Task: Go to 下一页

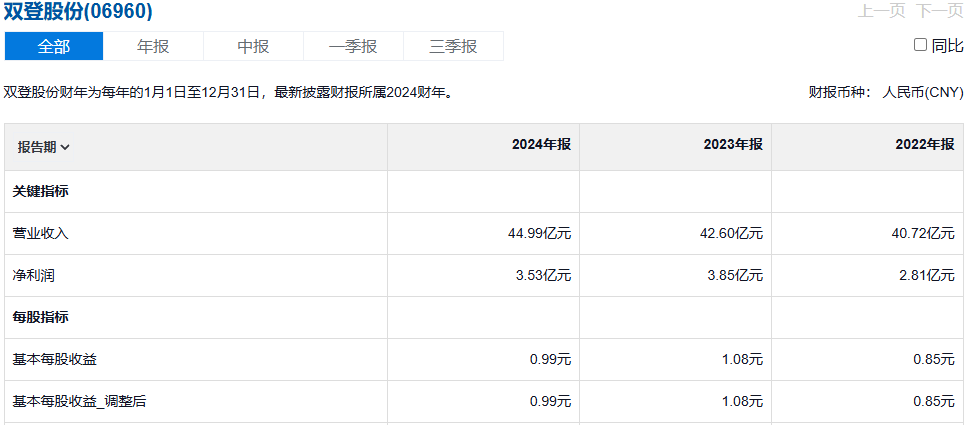Action: [x=939, y=11]
